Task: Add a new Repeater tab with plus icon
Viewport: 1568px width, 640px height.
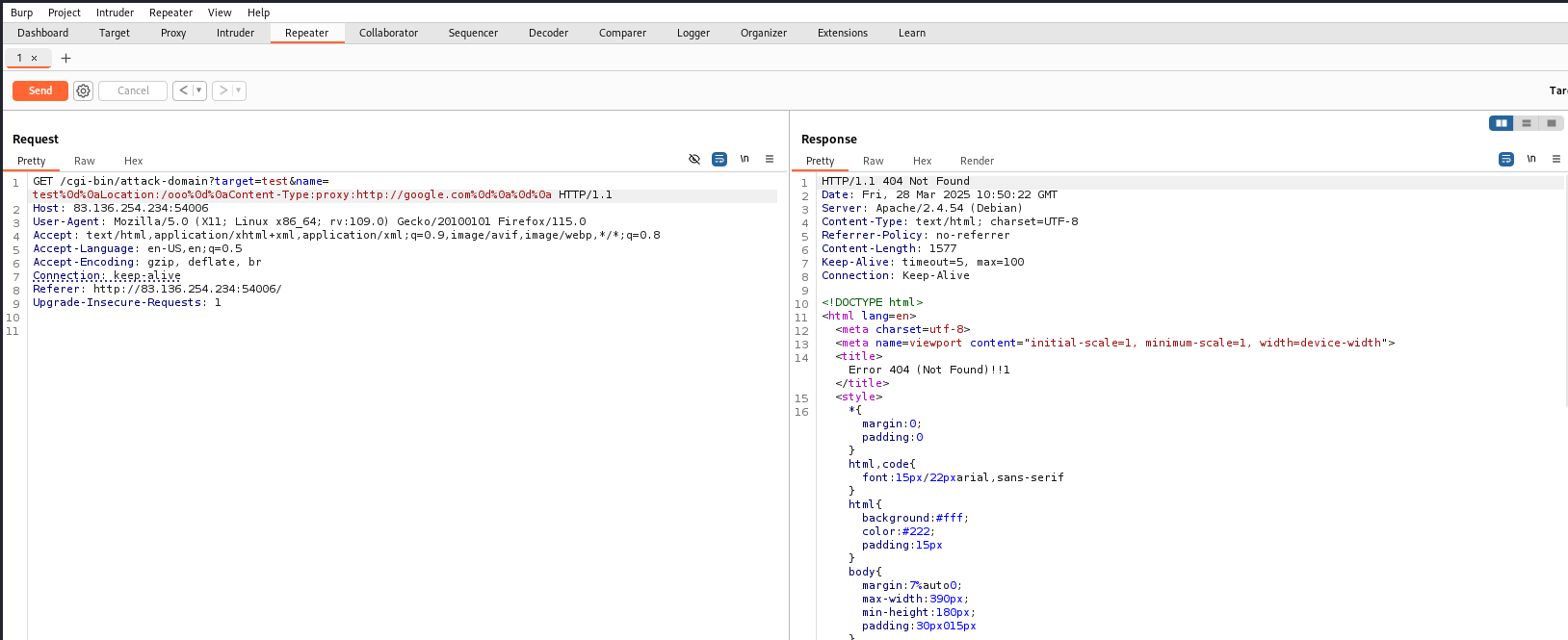Action: (65, 59)
